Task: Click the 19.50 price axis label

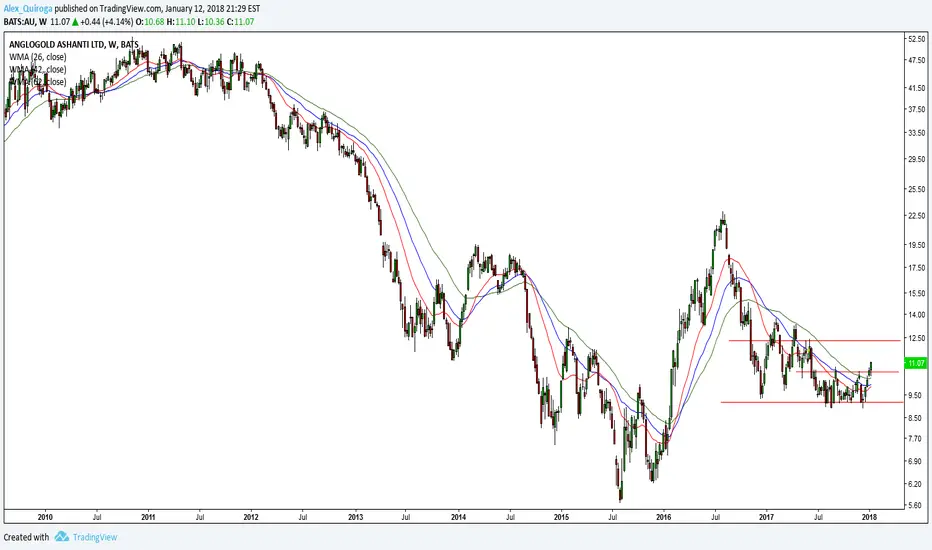Action: click(916, 244)
